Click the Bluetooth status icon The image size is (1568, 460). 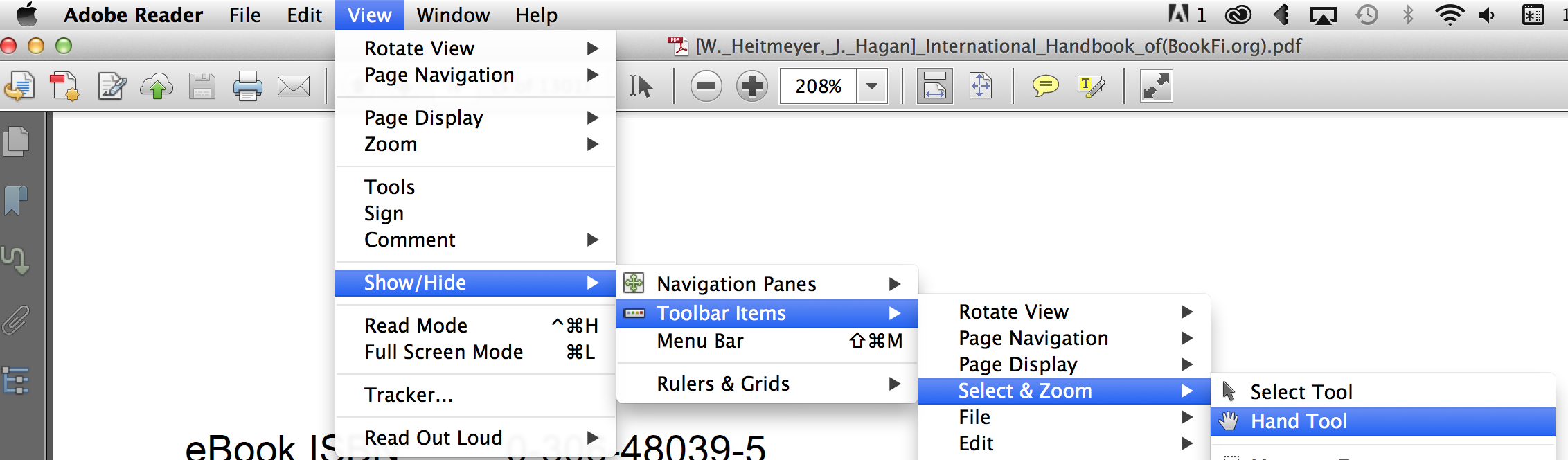click(x=1407, y=15)
